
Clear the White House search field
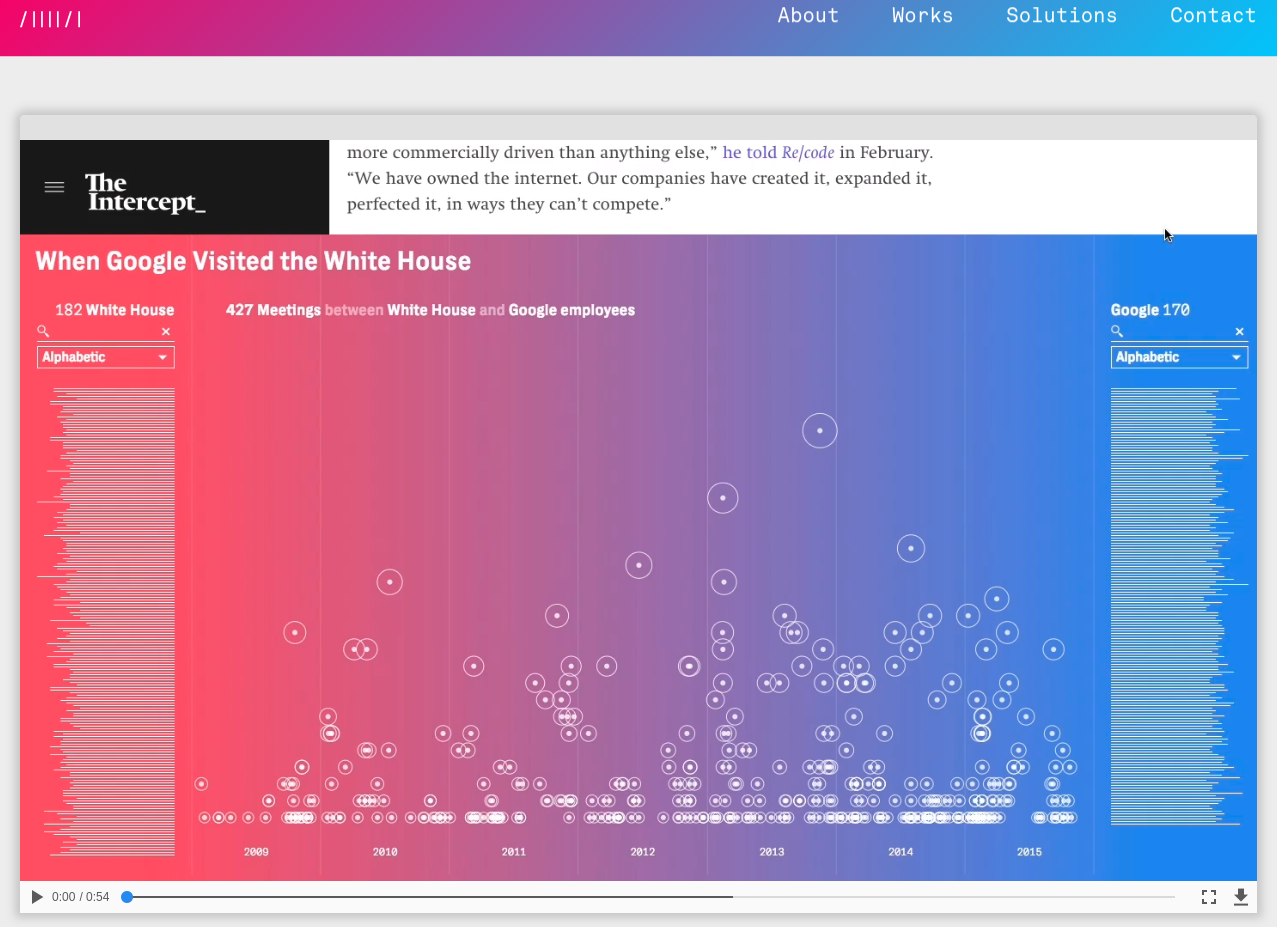coord(166,332)
